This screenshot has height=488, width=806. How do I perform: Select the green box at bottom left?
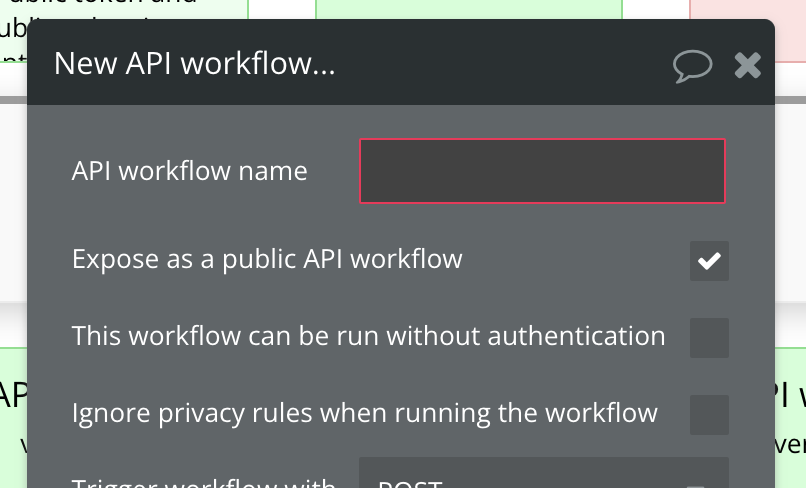pos(12,420)
